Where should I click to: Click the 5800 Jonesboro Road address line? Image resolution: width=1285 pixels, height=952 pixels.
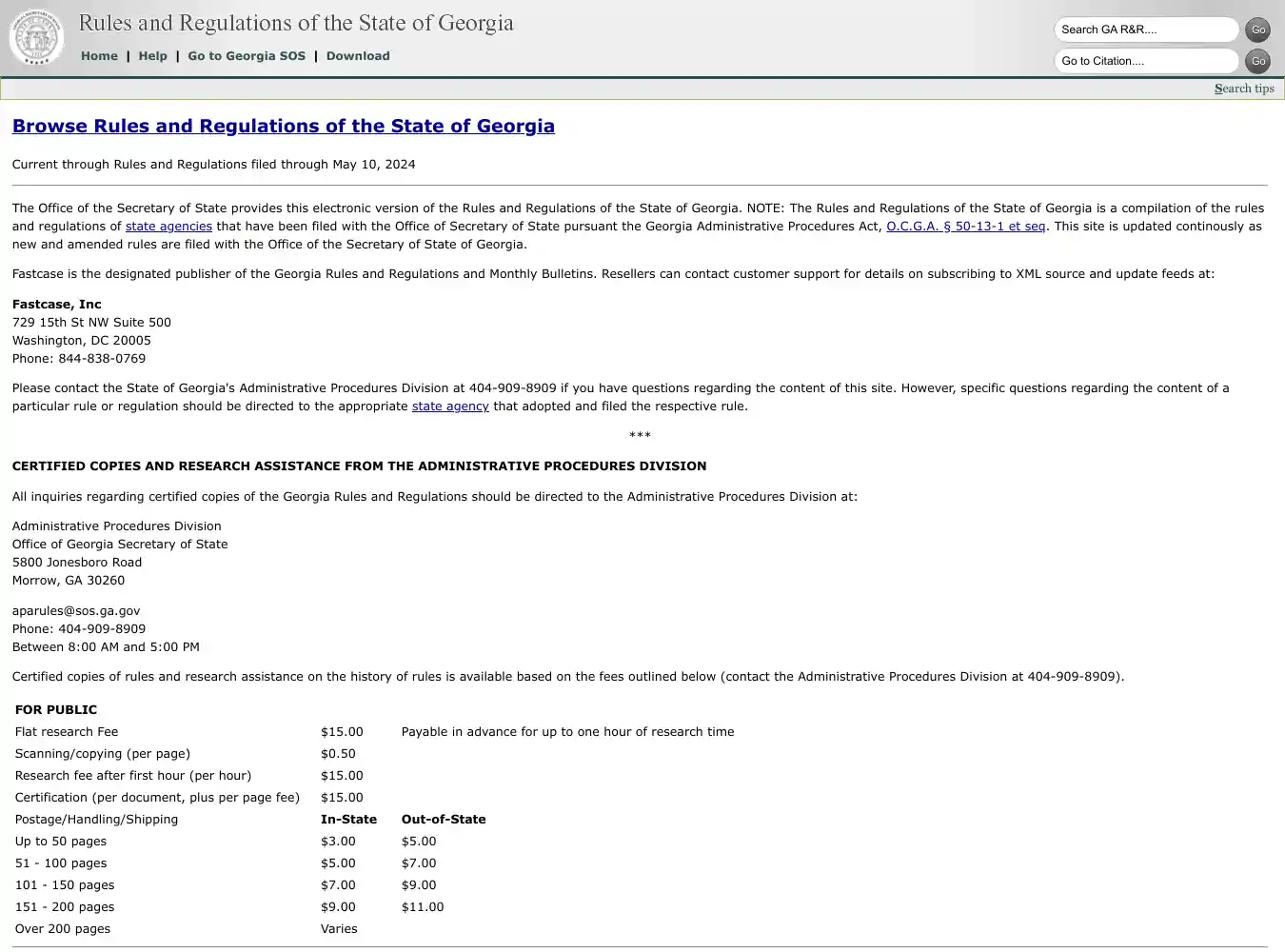pyautogui.click(x=77, y=563)
